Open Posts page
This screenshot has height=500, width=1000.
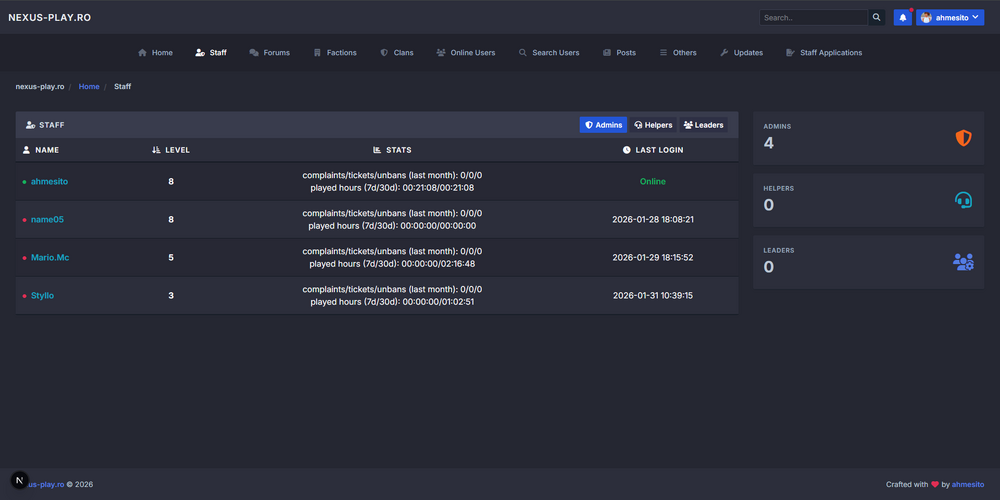619,53
